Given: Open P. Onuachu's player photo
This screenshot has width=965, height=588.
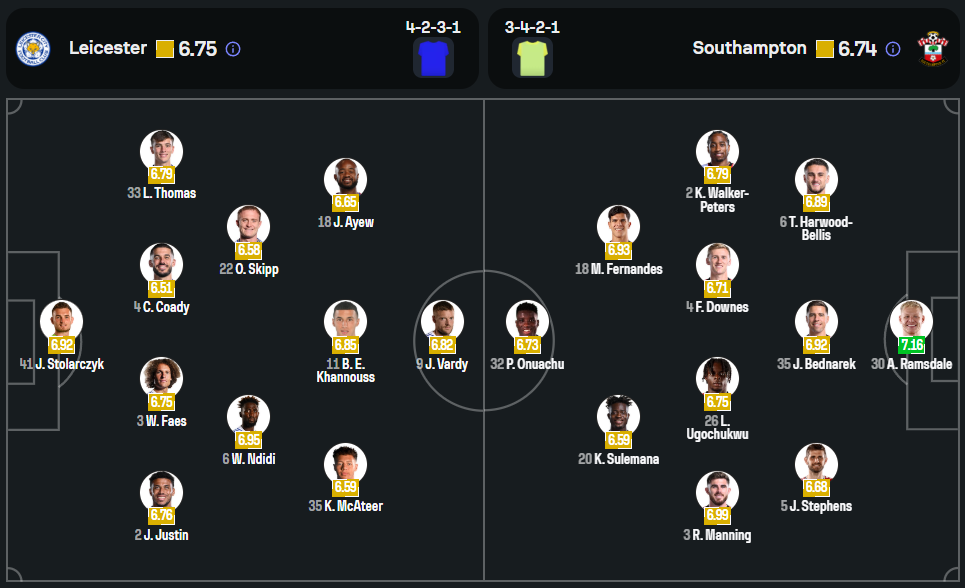Looking at the screenshot, I should point(528,322).
